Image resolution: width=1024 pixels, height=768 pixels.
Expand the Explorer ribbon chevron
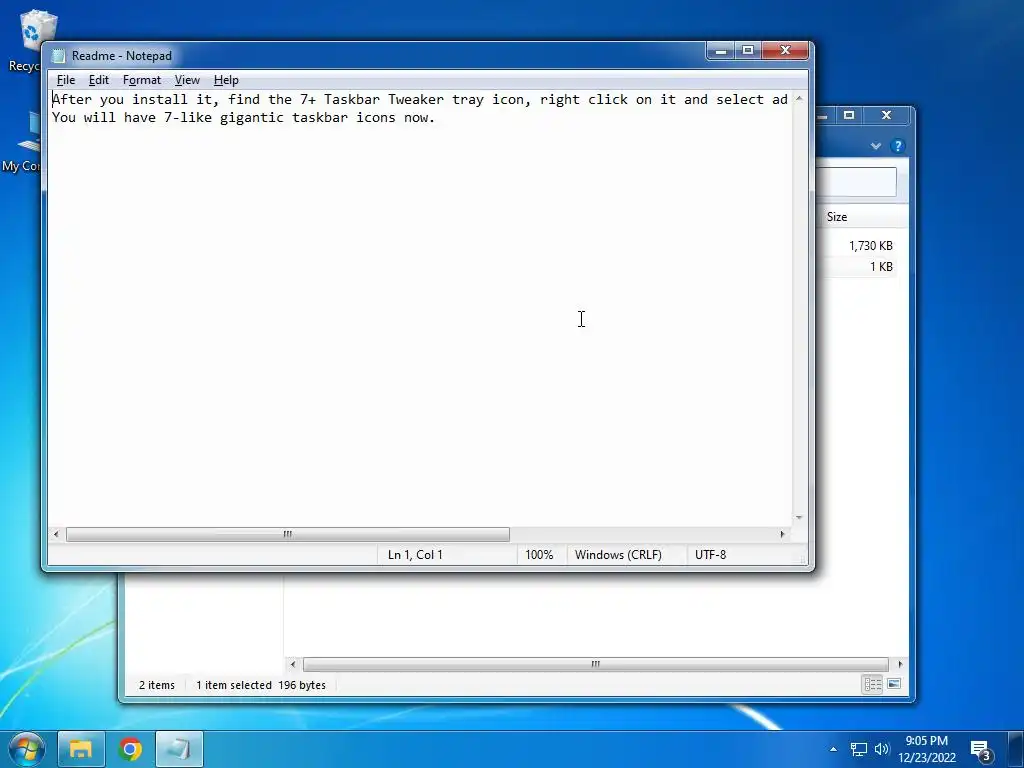pyautogui.click(x=876, y=146)
